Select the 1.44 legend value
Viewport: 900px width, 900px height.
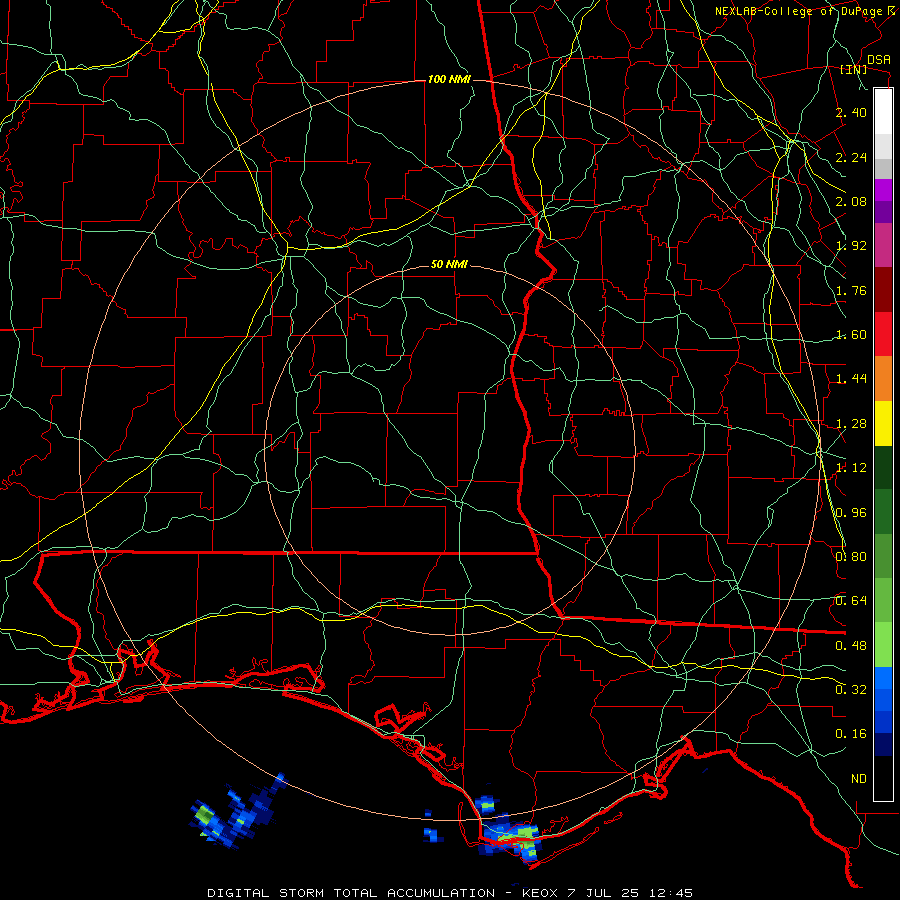pyautogui.click(x=851, y=379)
